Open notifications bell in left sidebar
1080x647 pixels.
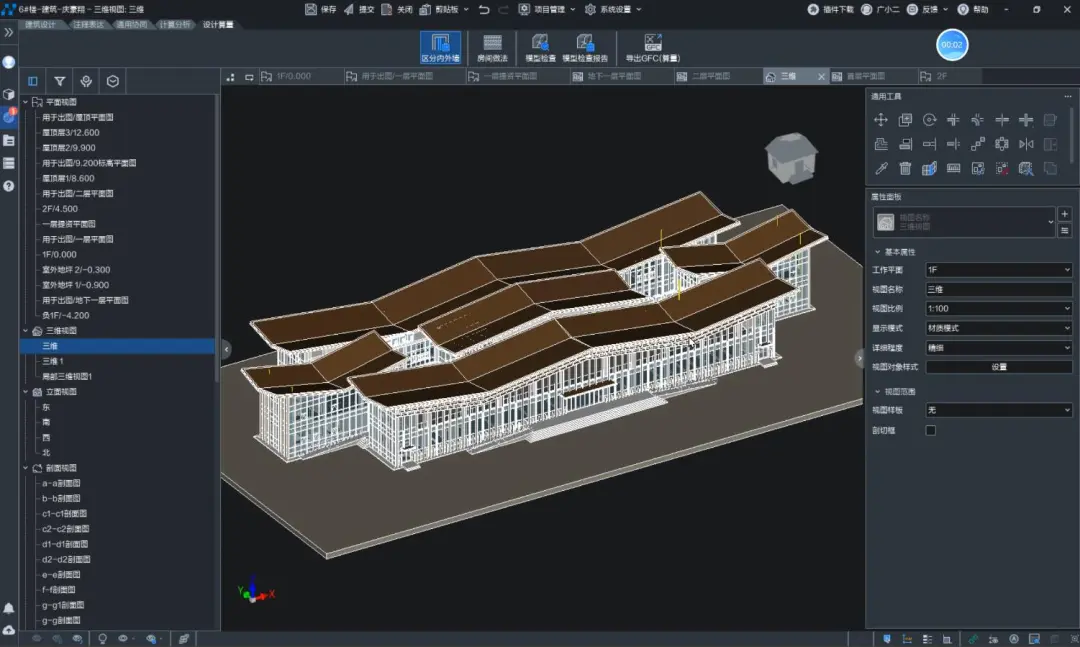tap(9, 608)
